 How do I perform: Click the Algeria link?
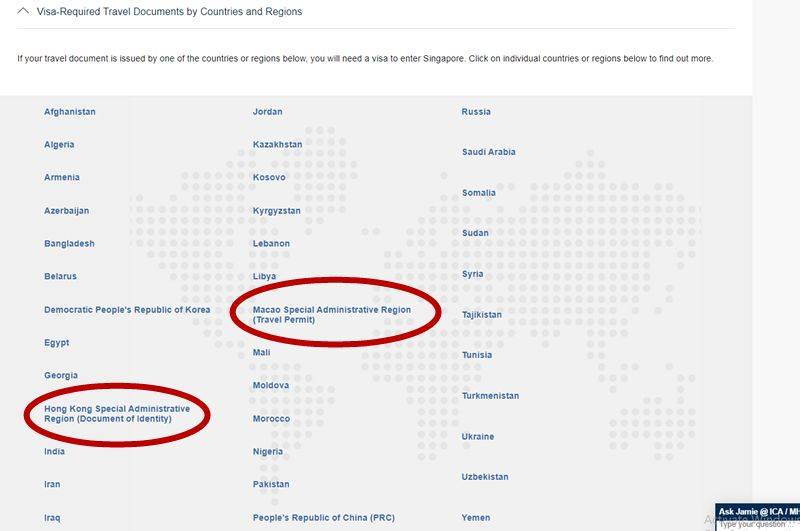pyautogui.click(x=59, y=145)
